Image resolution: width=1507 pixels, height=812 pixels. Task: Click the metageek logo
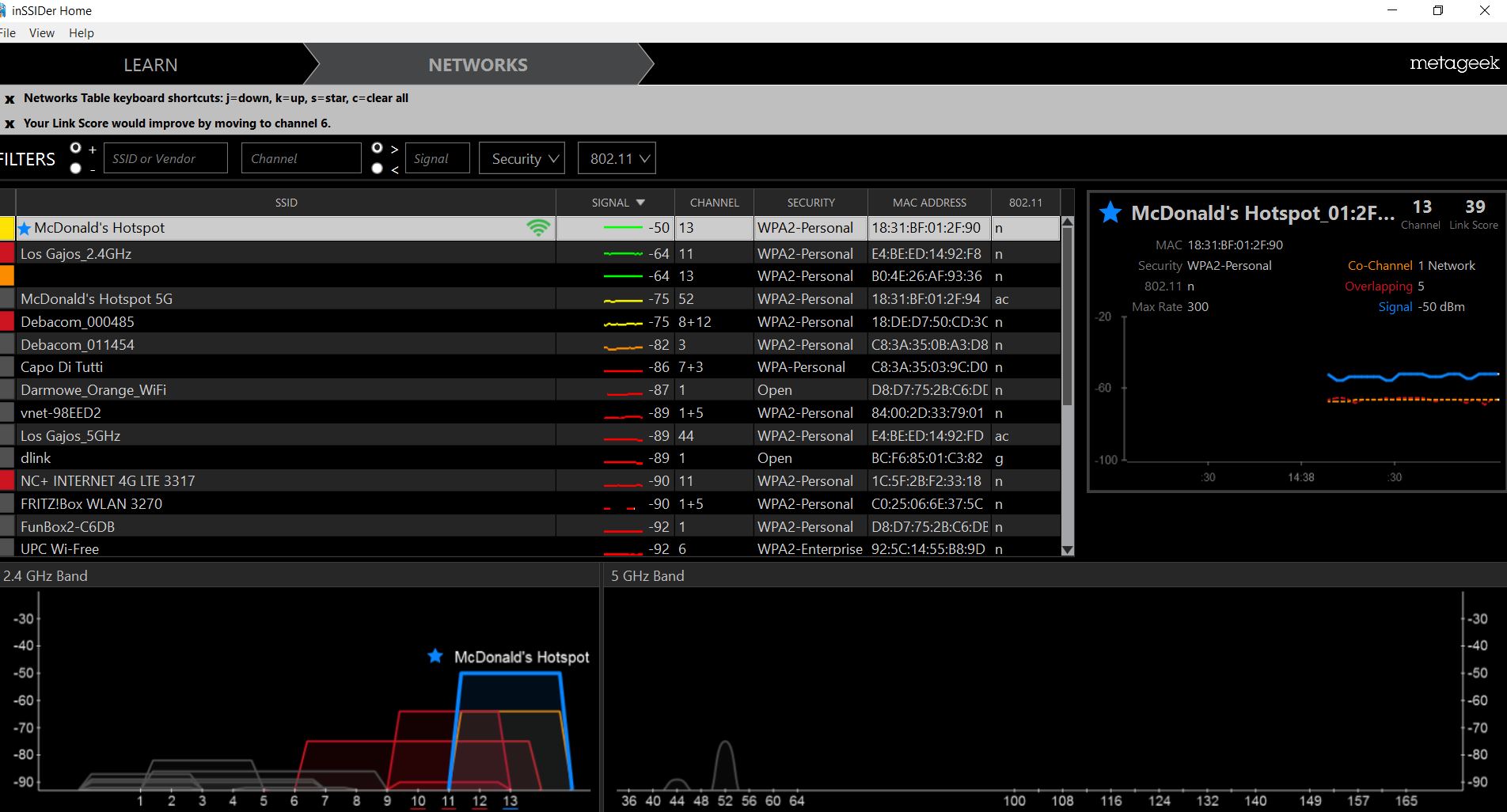(1454, 63)
